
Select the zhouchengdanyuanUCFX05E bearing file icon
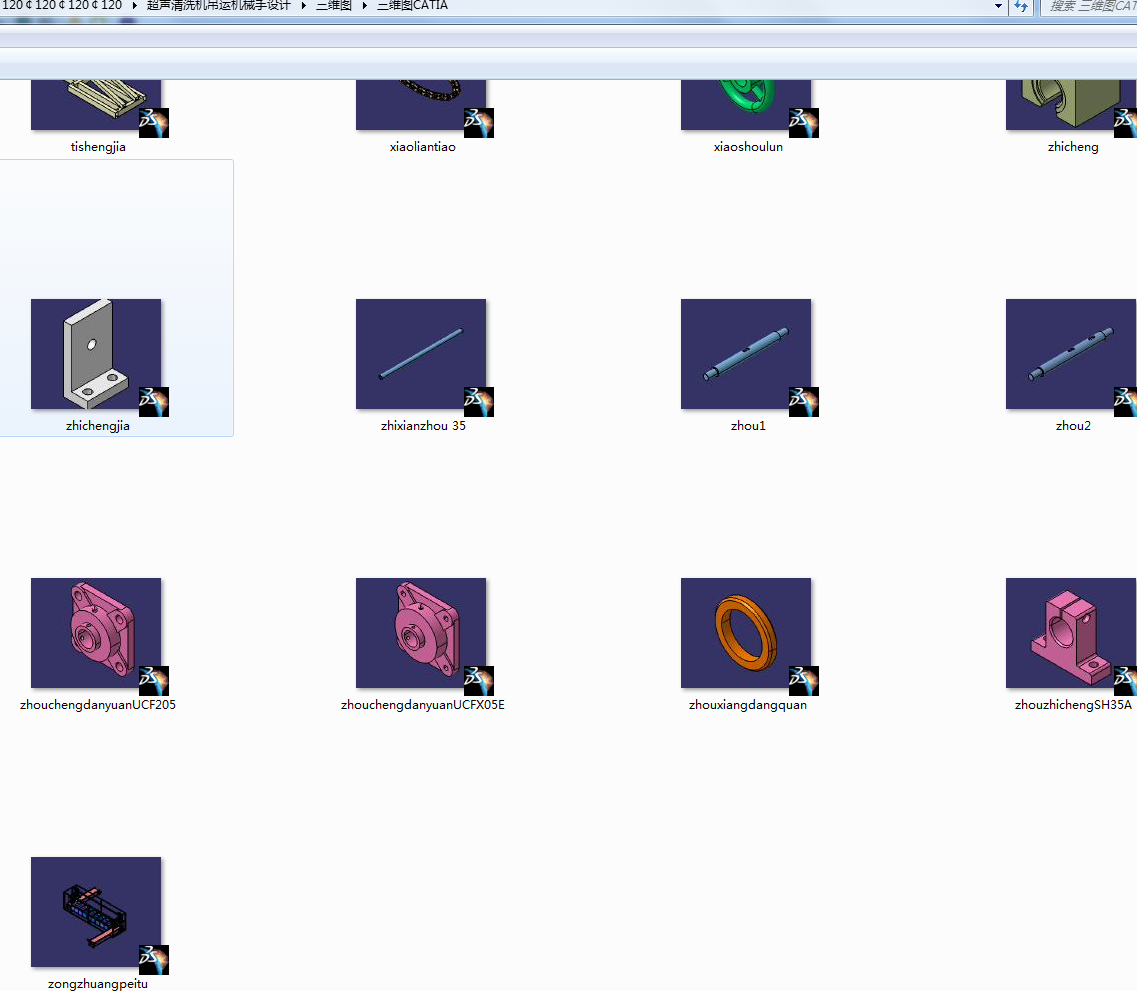(x=421, y=633)
